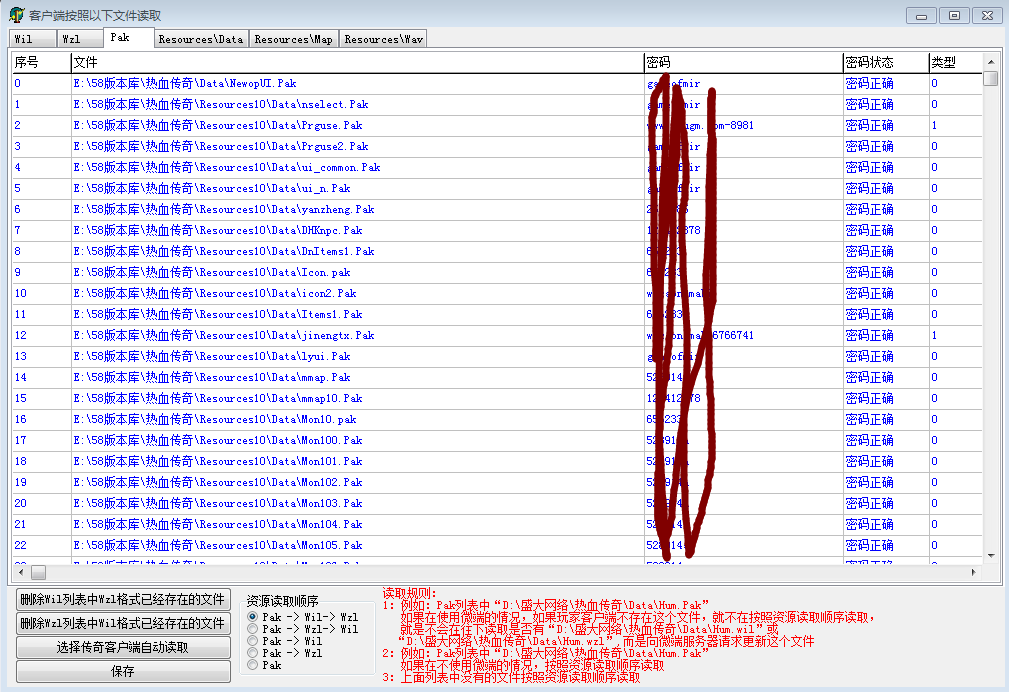Select the 'Pak' only radio option
Viewport: 1009px width, 692px height.
[x=253, y=665]
